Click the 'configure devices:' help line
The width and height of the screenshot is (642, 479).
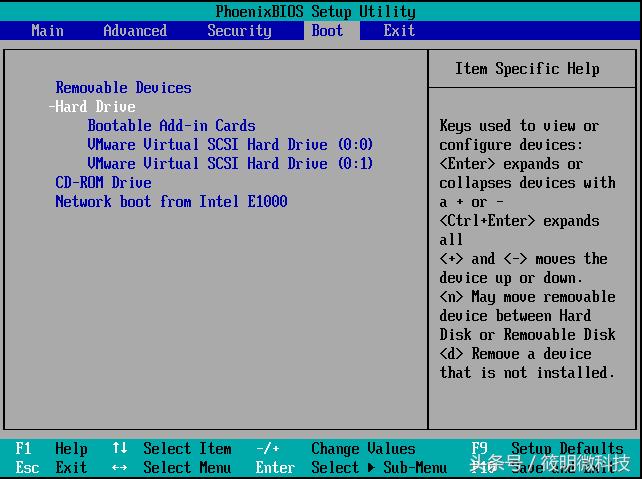coord(511,145)
